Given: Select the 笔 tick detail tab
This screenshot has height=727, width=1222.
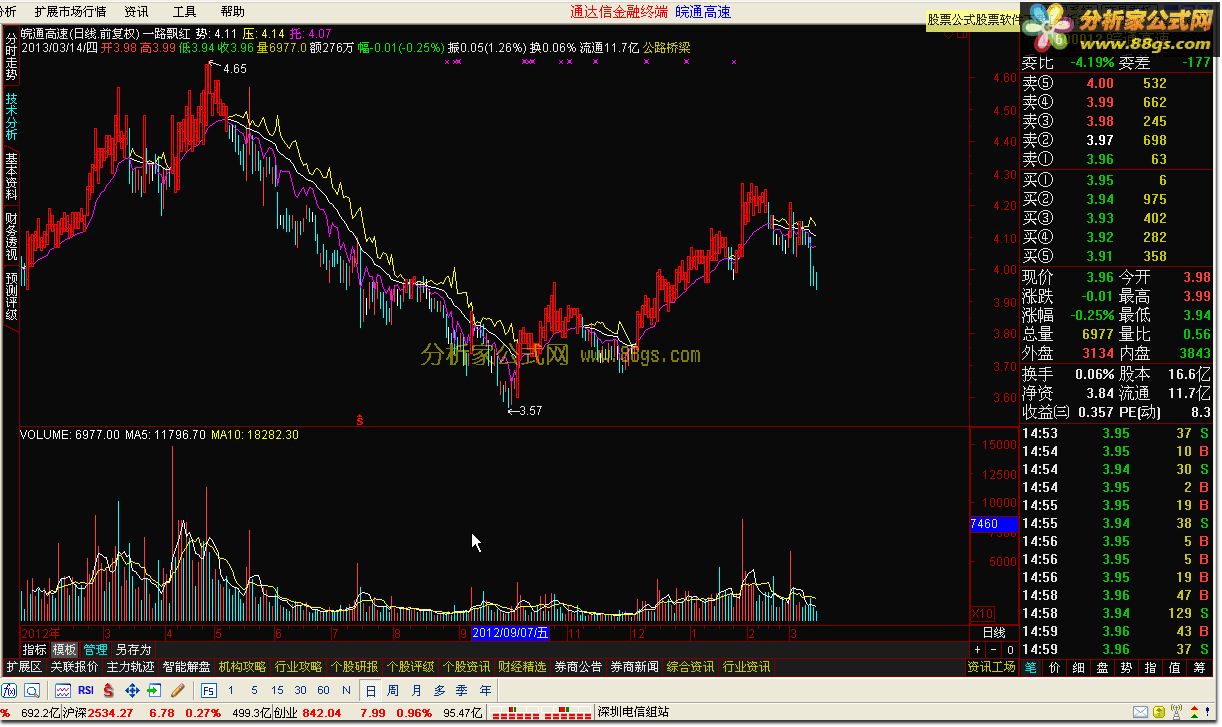Looking at the screenshot, I should (1031, 668).
